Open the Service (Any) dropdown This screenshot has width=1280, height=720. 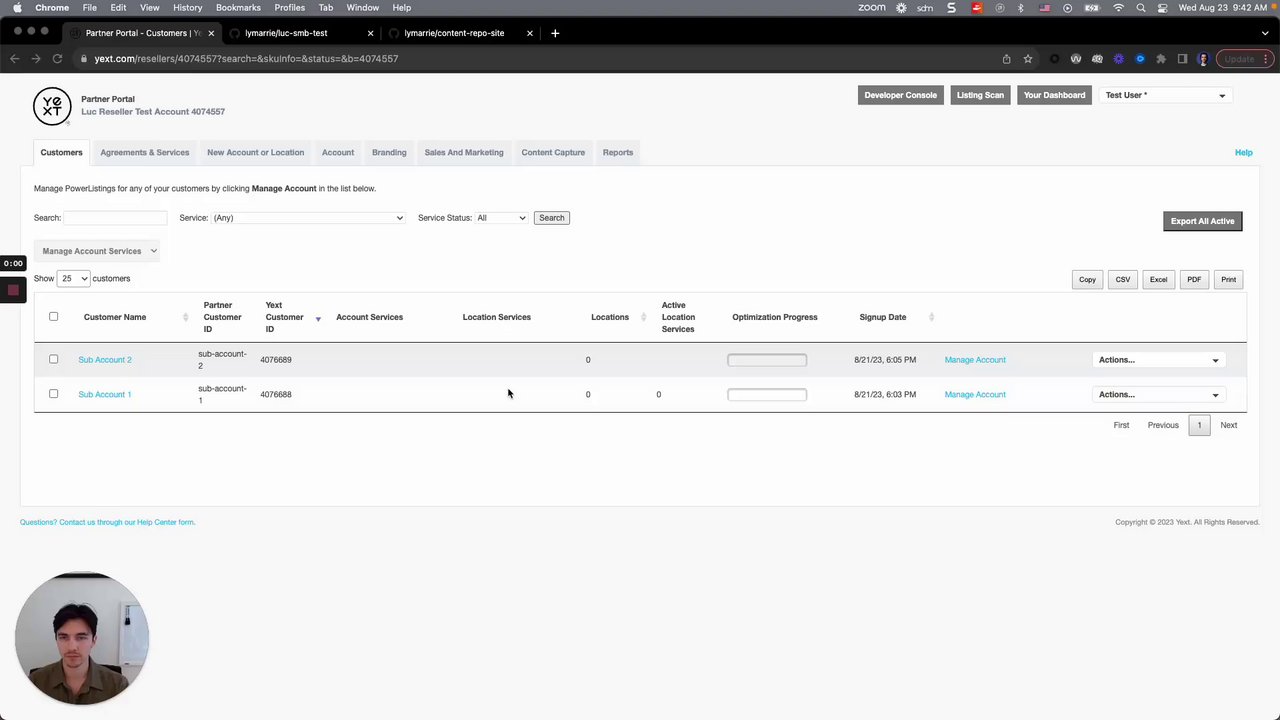[307, 218]
